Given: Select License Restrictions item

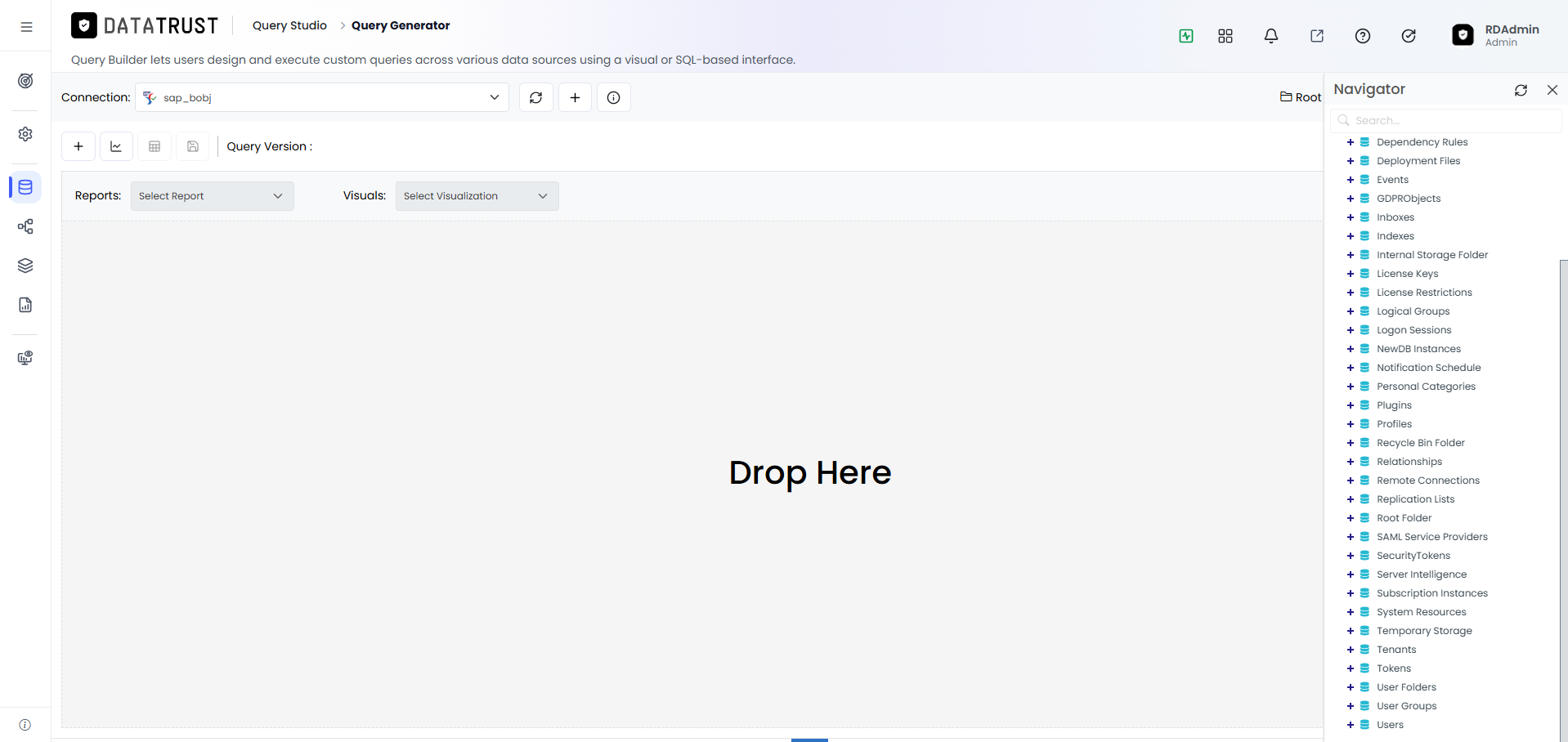Looking at the screenshot, I should point(1424,293).
